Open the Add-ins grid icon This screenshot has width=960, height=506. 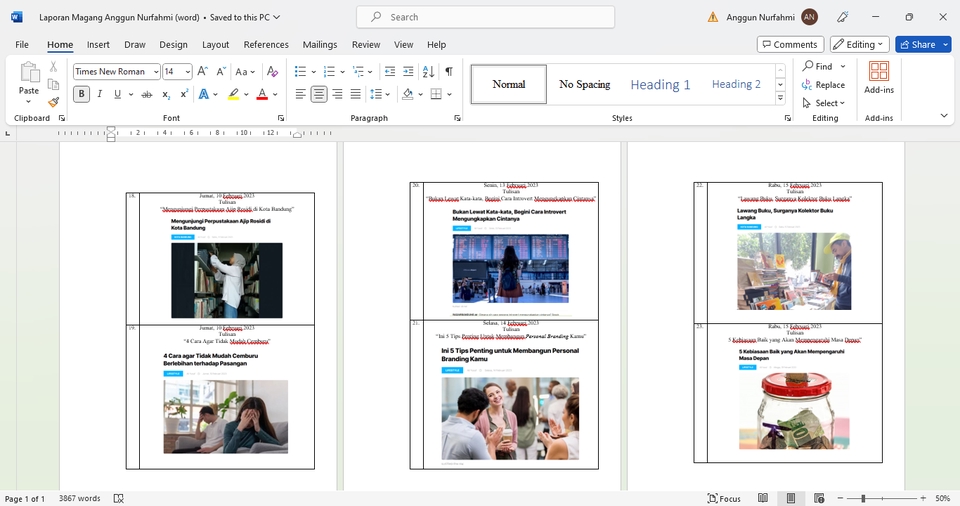coord(879,71)
